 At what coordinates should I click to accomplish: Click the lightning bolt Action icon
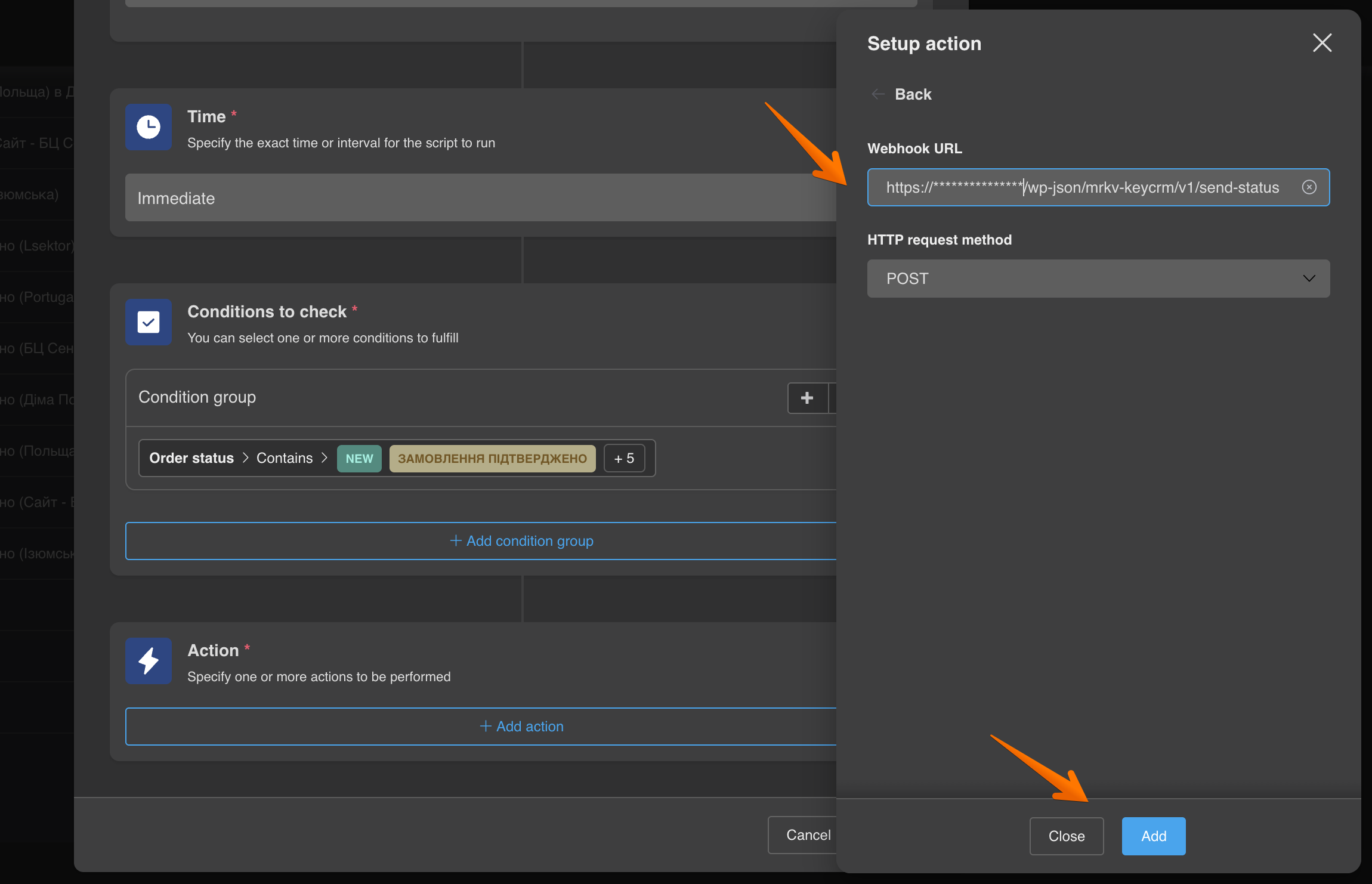click(149, 661)
